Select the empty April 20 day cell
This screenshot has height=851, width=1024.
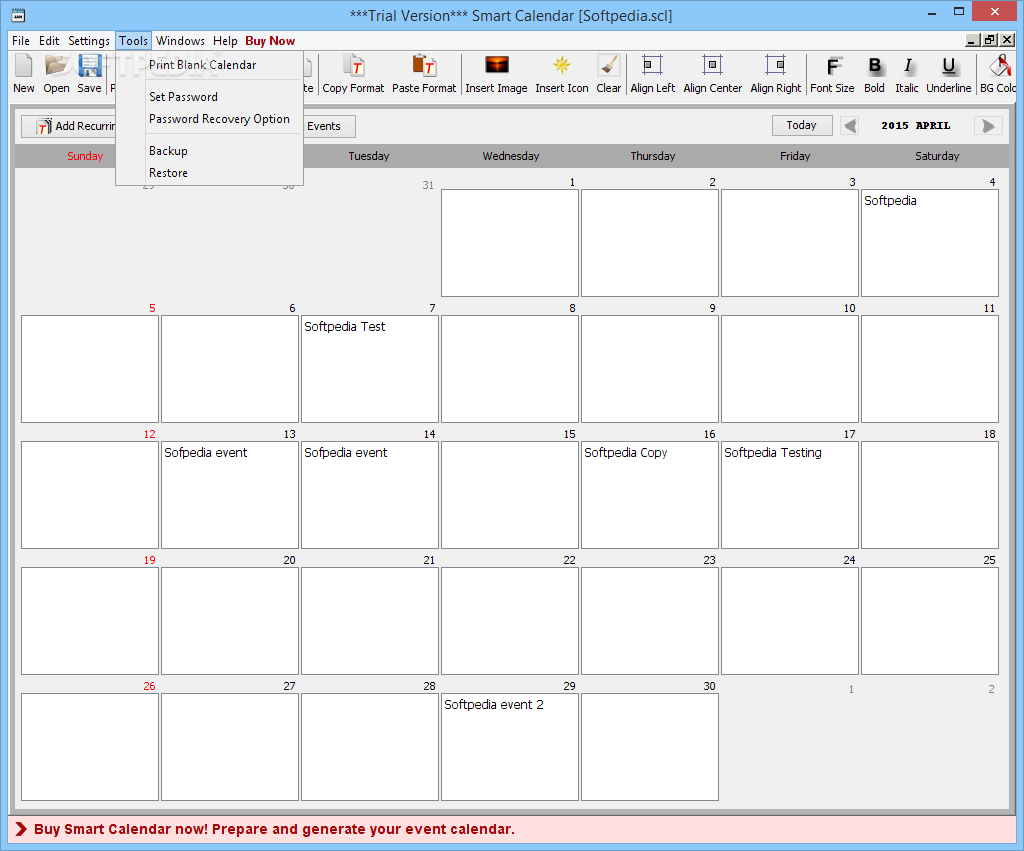point(230,621)
